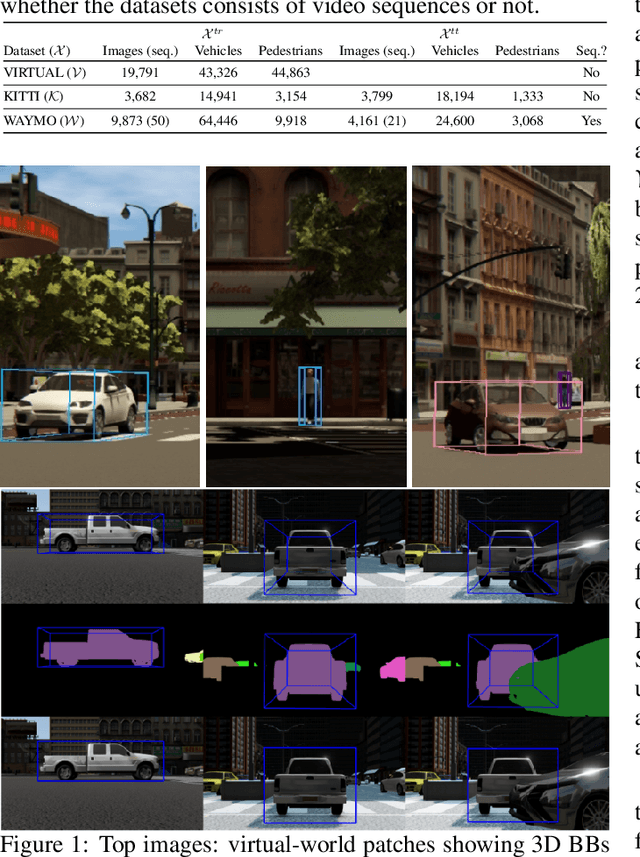Click the purple-boxed pedestrian behind brown car
Screen dimensions: 640x857
tap(565, 390)
